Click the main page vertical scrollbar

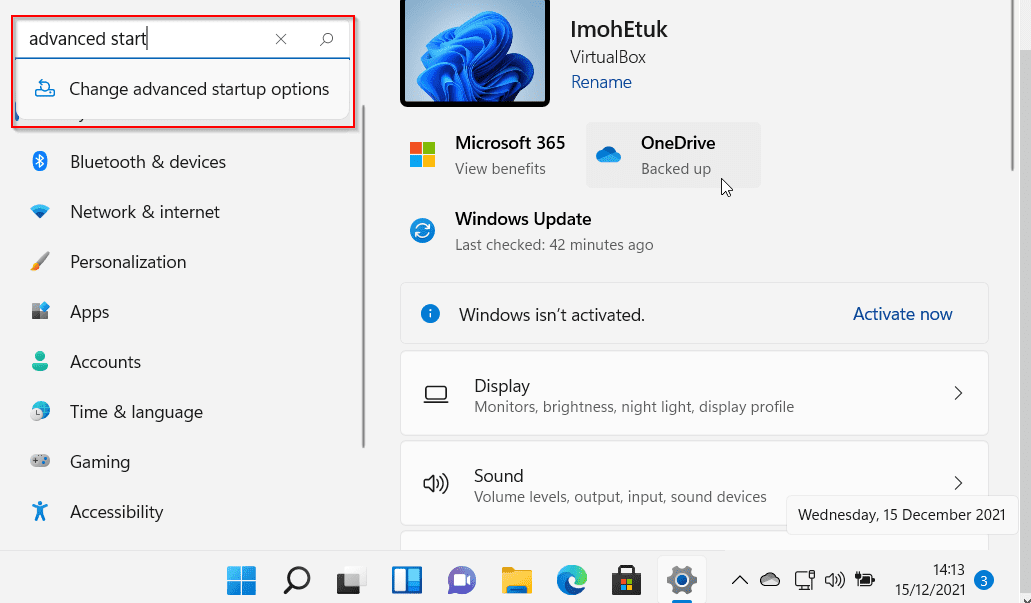[1013, 85]
